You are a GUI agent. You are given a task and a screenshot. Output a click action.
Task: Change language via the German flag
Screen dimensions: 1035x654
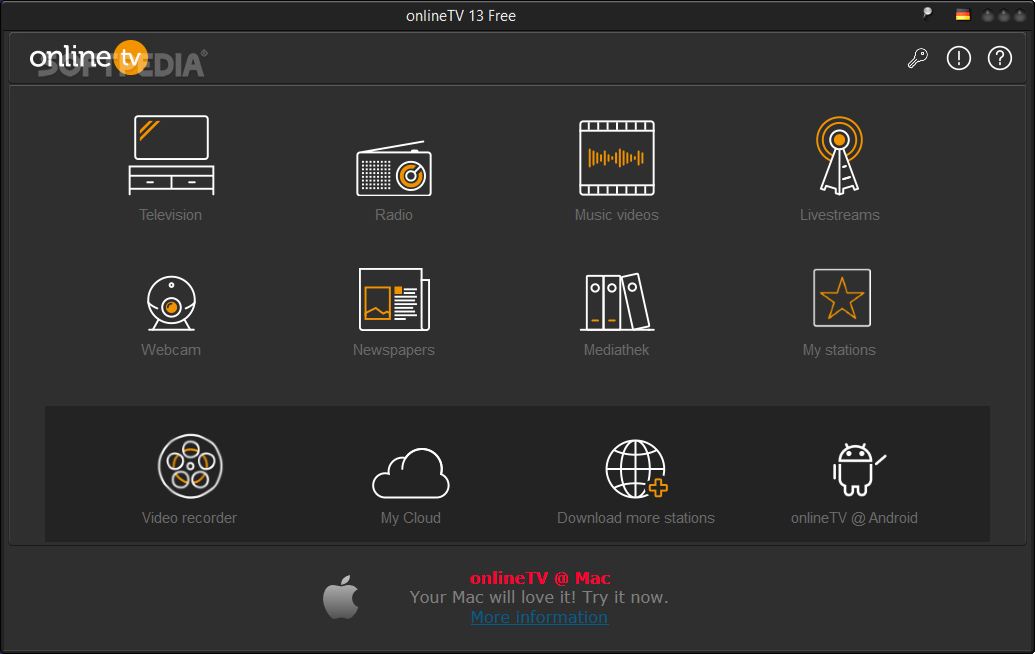coord(962,15)
